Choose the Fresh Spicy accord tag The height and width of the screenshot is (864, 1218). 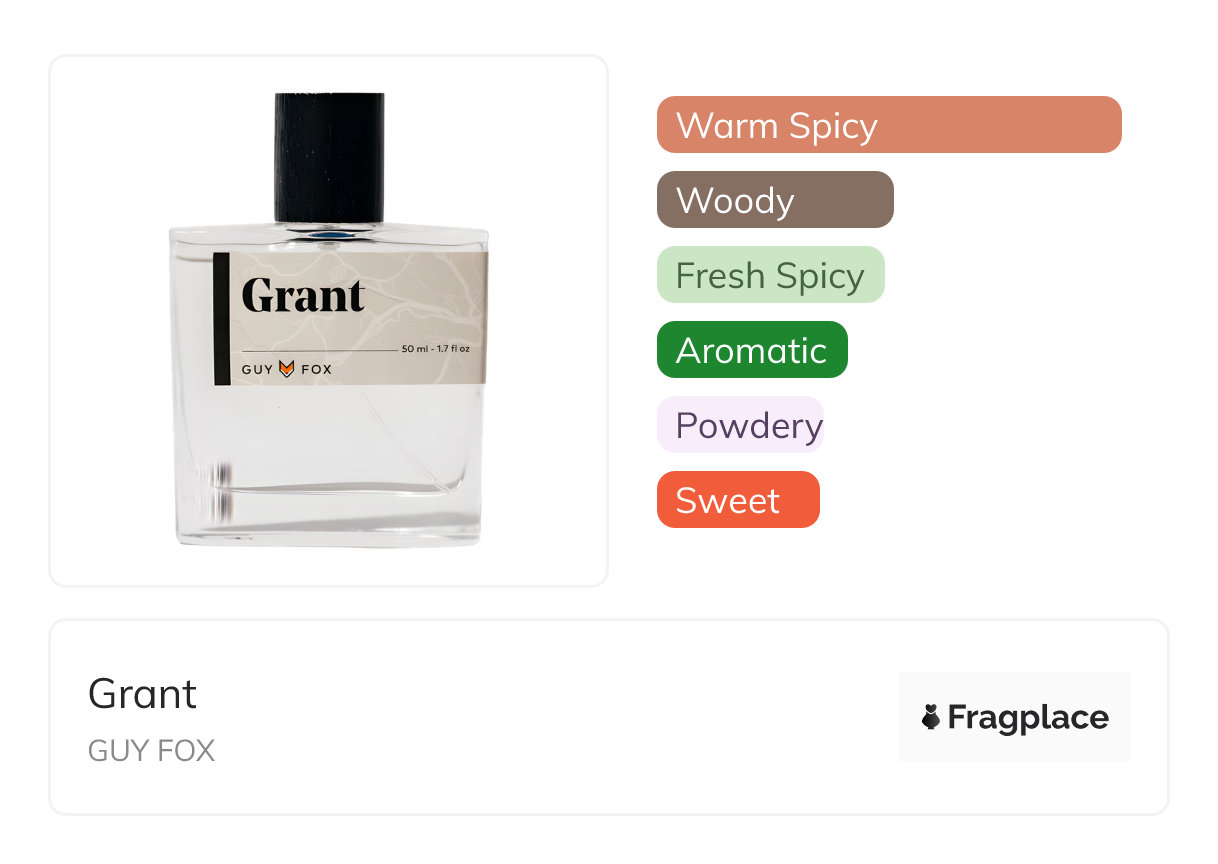771,275
